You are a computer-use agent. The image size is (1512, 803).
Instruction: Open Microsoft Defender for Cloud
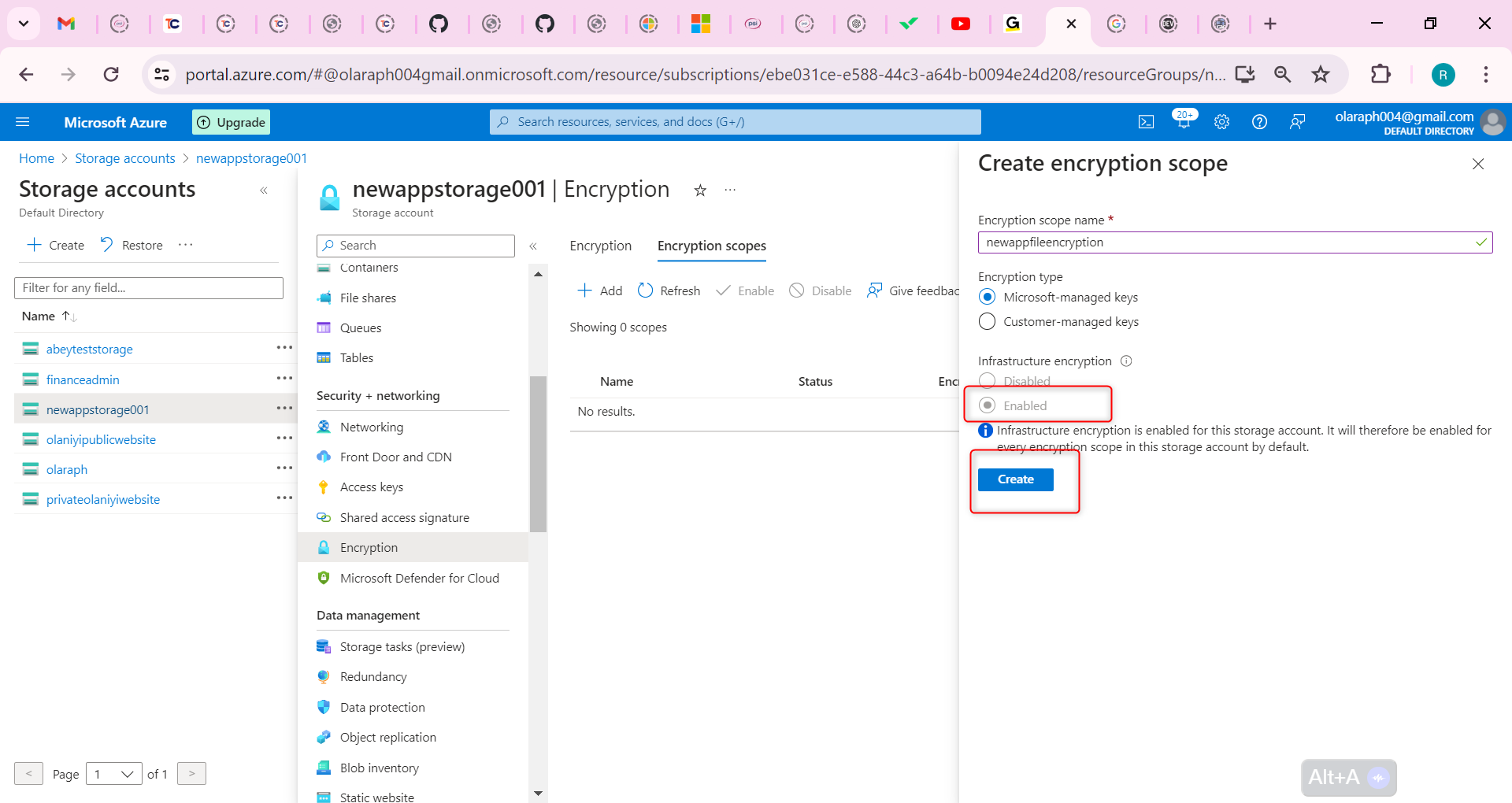pyautogui.click(x=419, y=578)
